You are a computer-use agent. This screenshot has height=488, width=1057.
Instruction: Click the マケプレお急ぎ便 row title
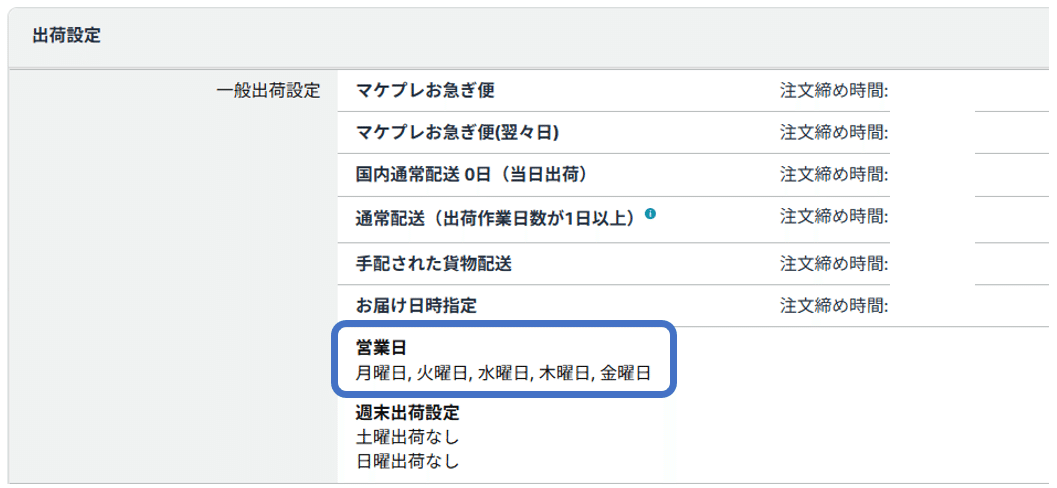pos(425,91)
